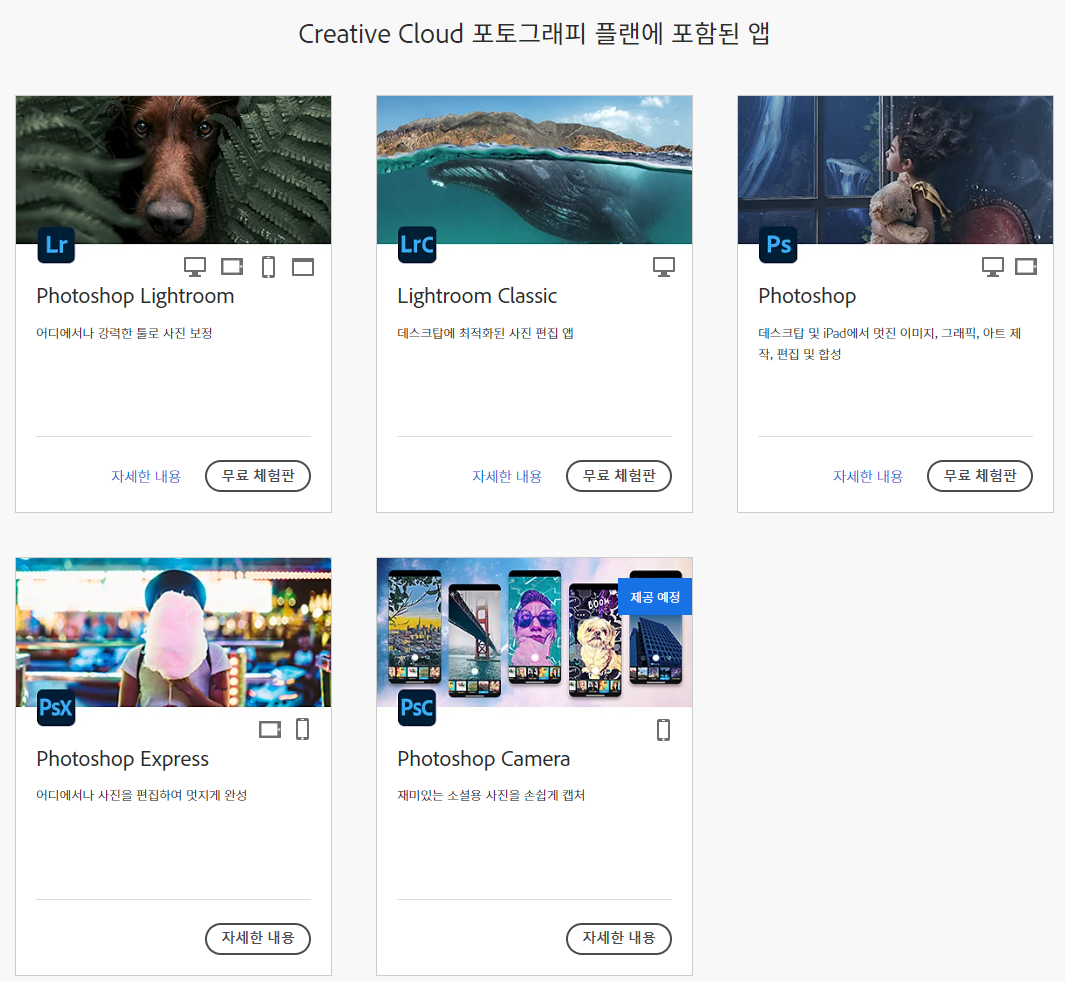This screenshot has width=1065, height=982.
Task: Click the text 데스크탑에 최적화된 사진 편집 앱
Action: (x=486, y=333)
